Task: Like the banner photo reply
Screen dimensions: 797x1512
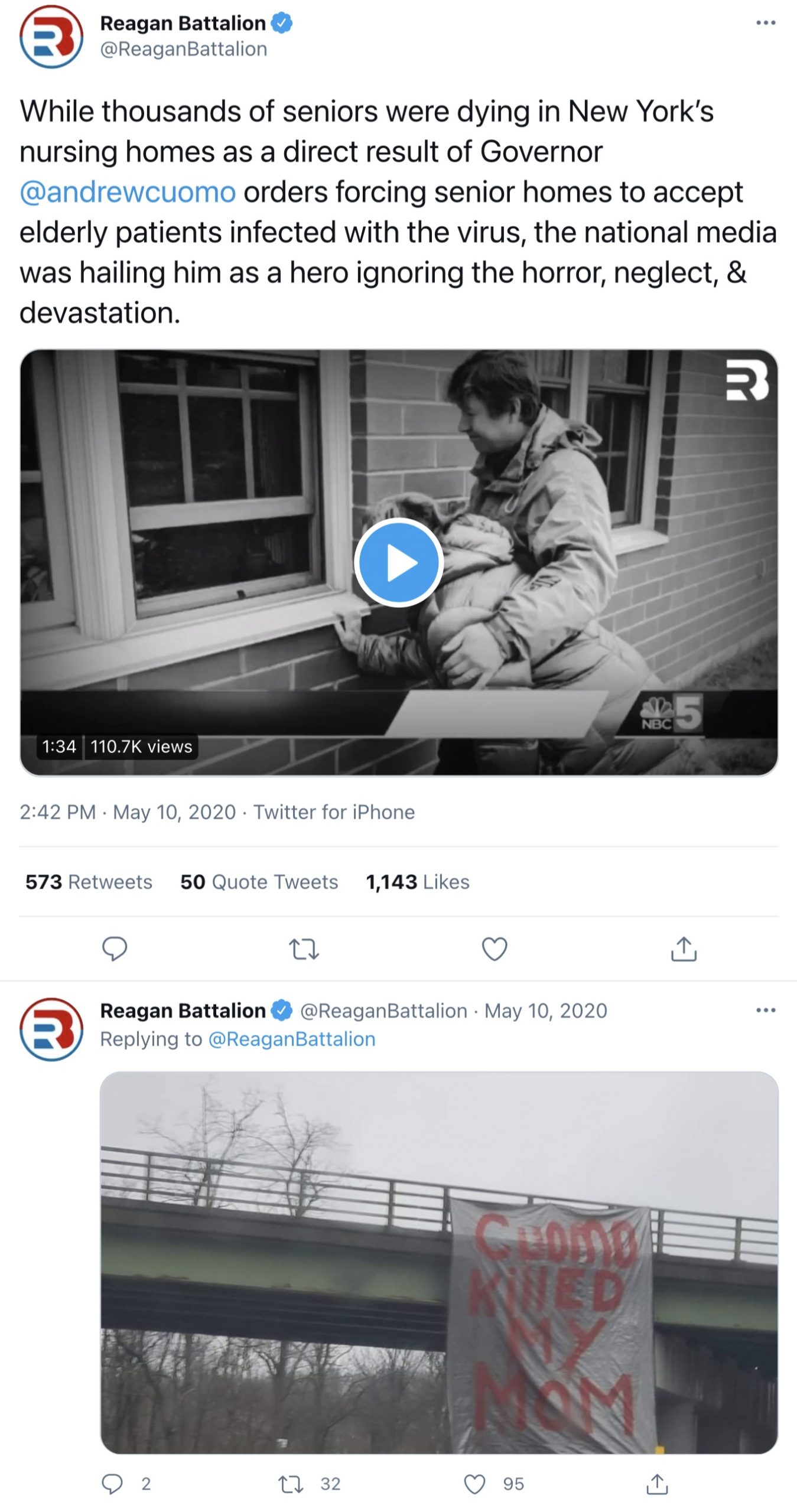Action: (x=474, y=1484)
